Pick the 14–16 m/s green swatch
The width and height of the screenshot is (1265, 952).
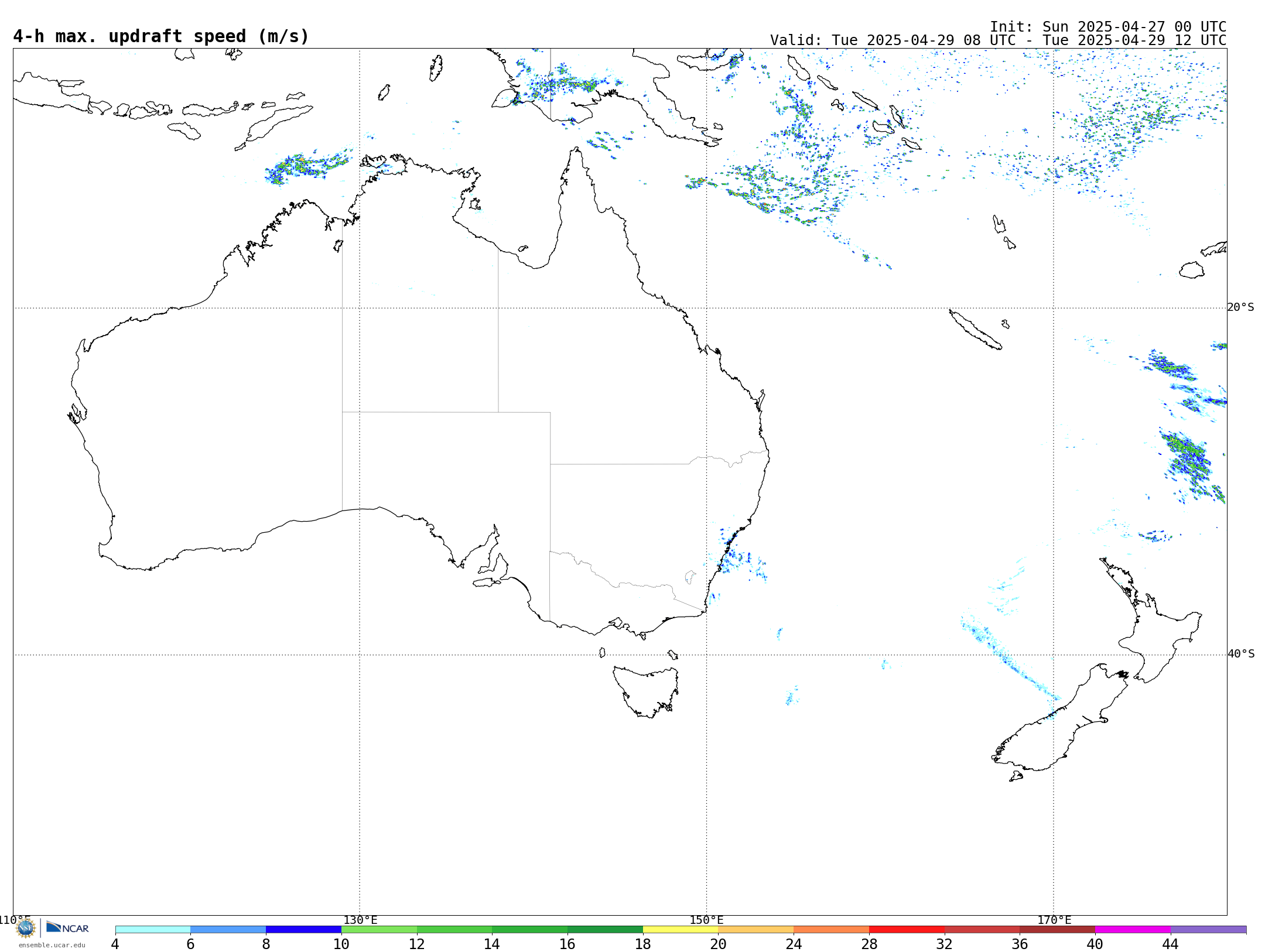[x=530, y=929]
